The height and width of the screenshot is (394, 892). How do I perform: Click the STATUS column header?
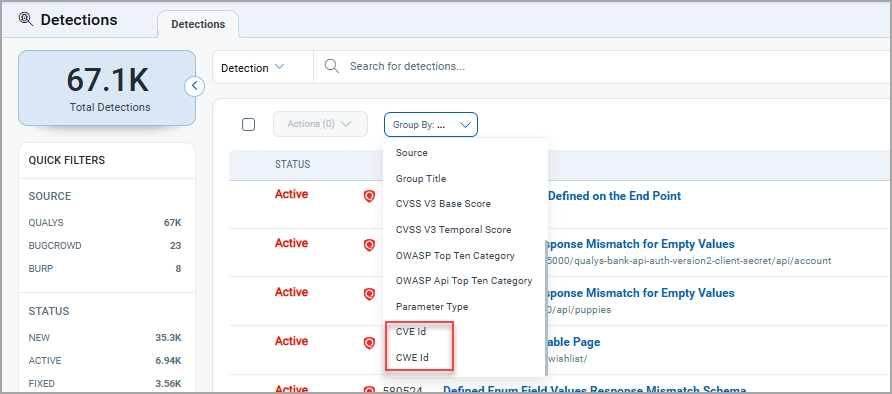click(292, 164)
